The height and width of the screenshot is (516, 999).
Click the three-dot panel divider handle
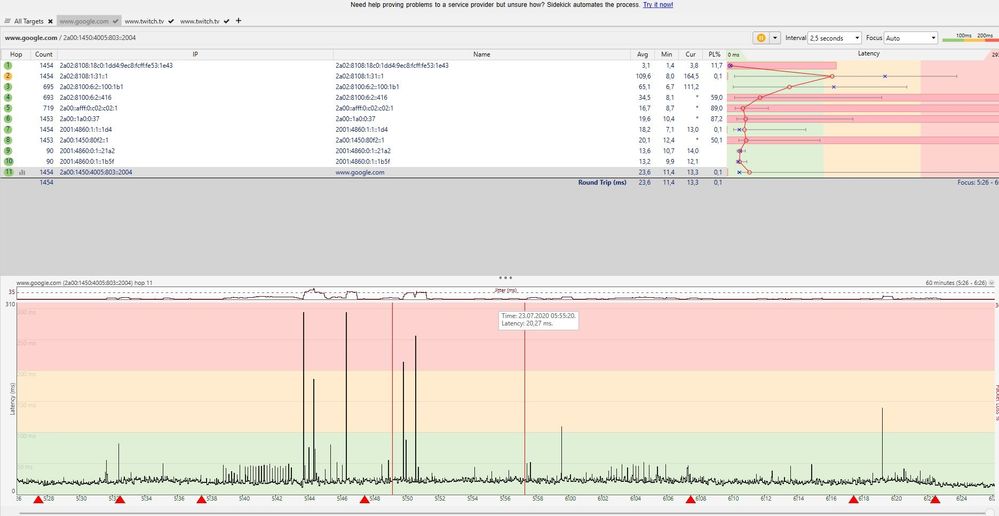point(505,277)
